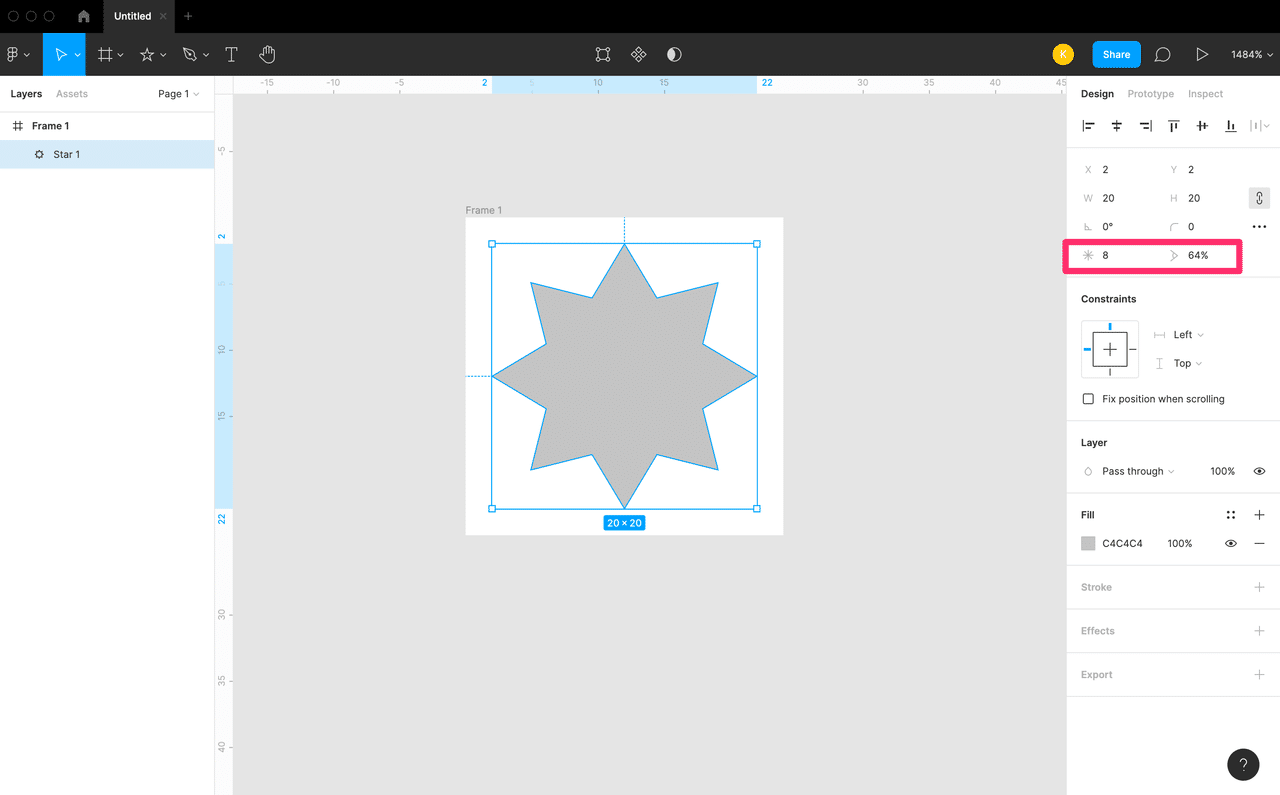Screen dimensions: 1280x795
Task: Switch to the Prototype tab
Action: [1150, 94]
